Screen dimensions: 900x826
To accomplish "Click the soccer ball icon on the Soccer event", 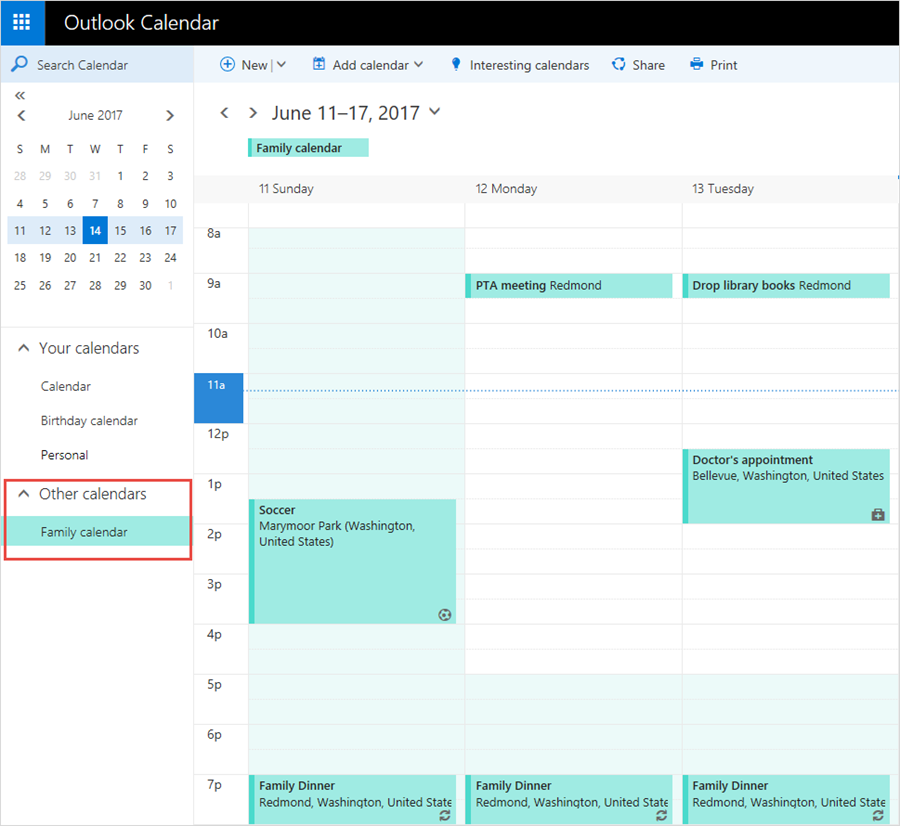I will click(x=444, y=614).
